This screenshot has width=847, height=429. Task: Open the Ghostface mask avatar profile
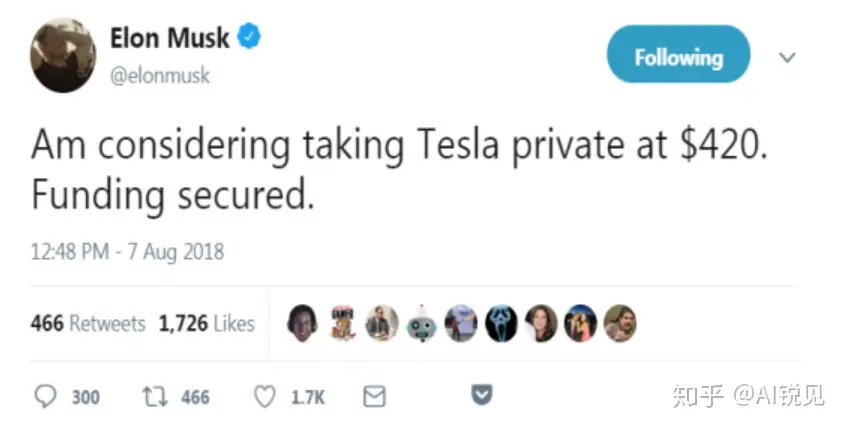[x=501, y=323]
